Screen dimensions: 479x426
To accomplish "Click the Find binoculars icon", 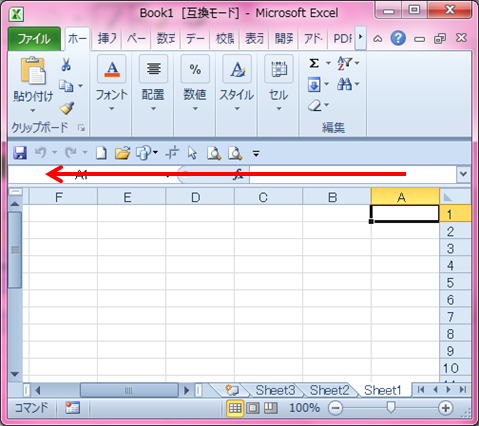I will tap(344, 84).
